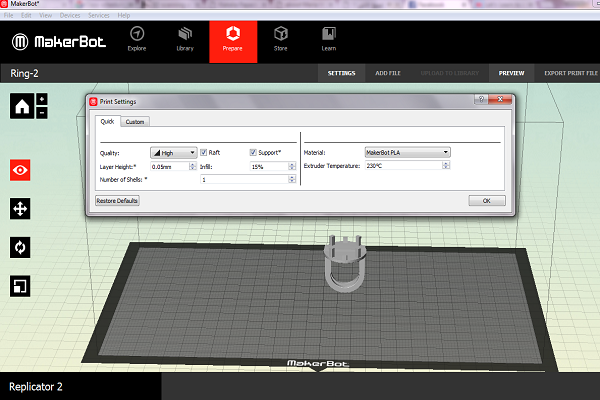600x400 pixels.
Task: Toggle the Raft checkbox
Action: pos(204,152)
